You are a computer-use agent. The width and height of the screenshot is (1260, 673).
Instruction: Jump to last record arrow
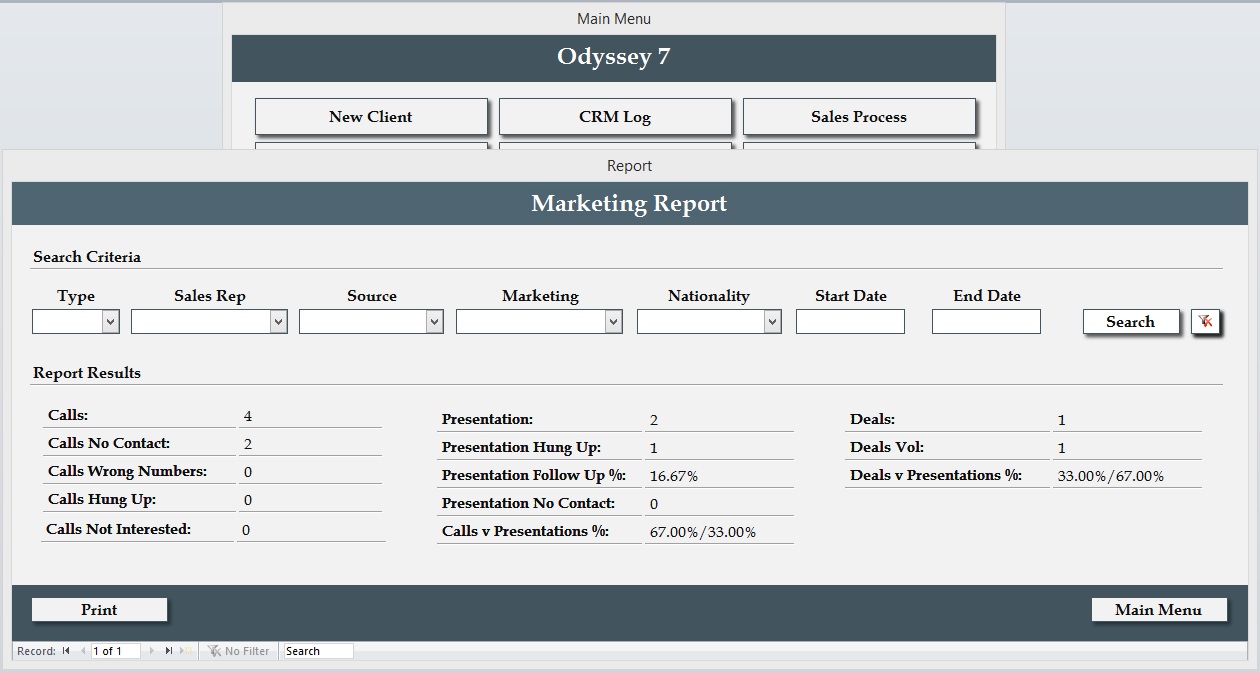tap(169, 651)
